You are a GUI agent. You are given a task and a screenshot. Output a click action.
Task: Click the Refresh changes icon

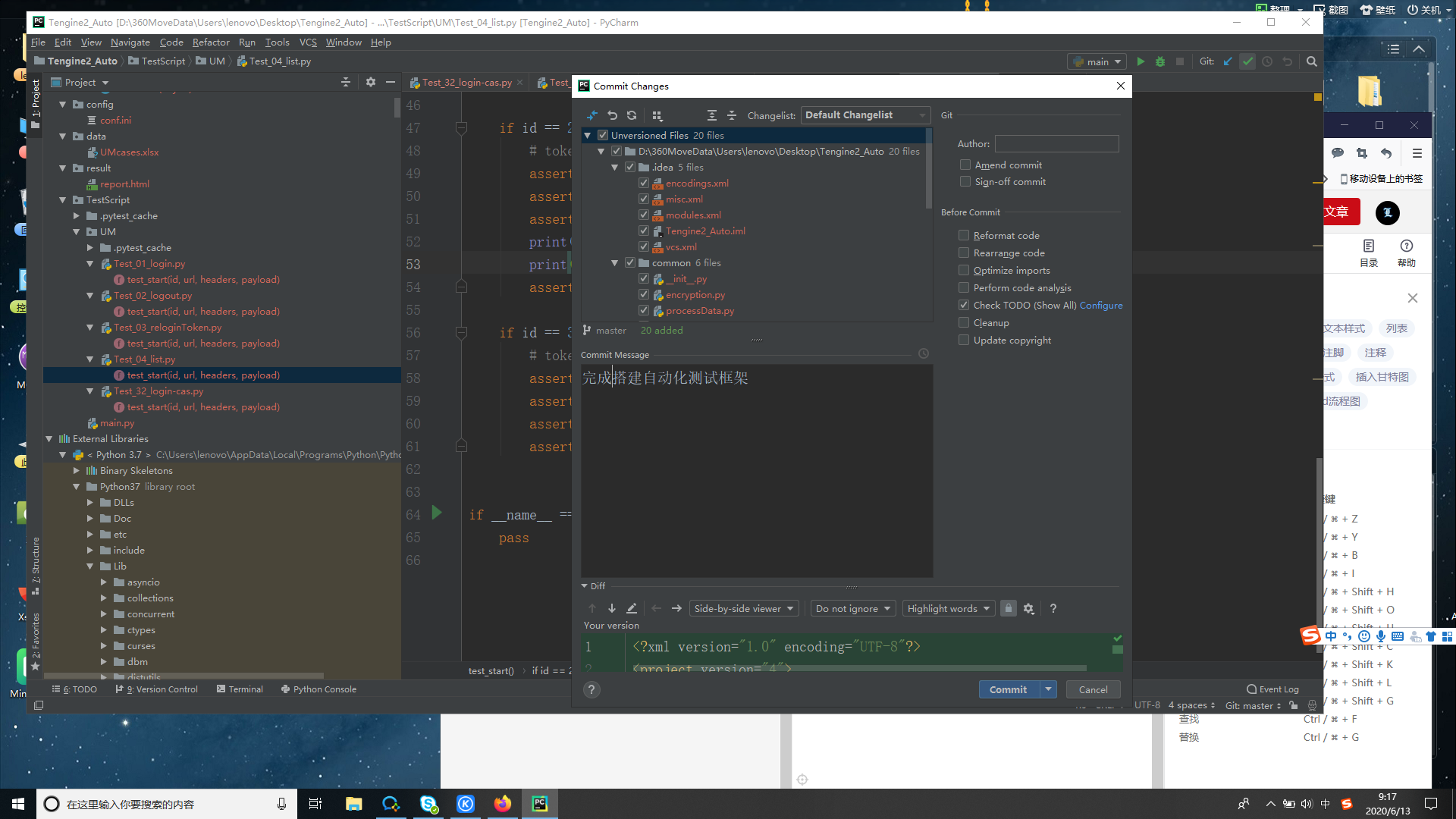[x=632, y=115]
